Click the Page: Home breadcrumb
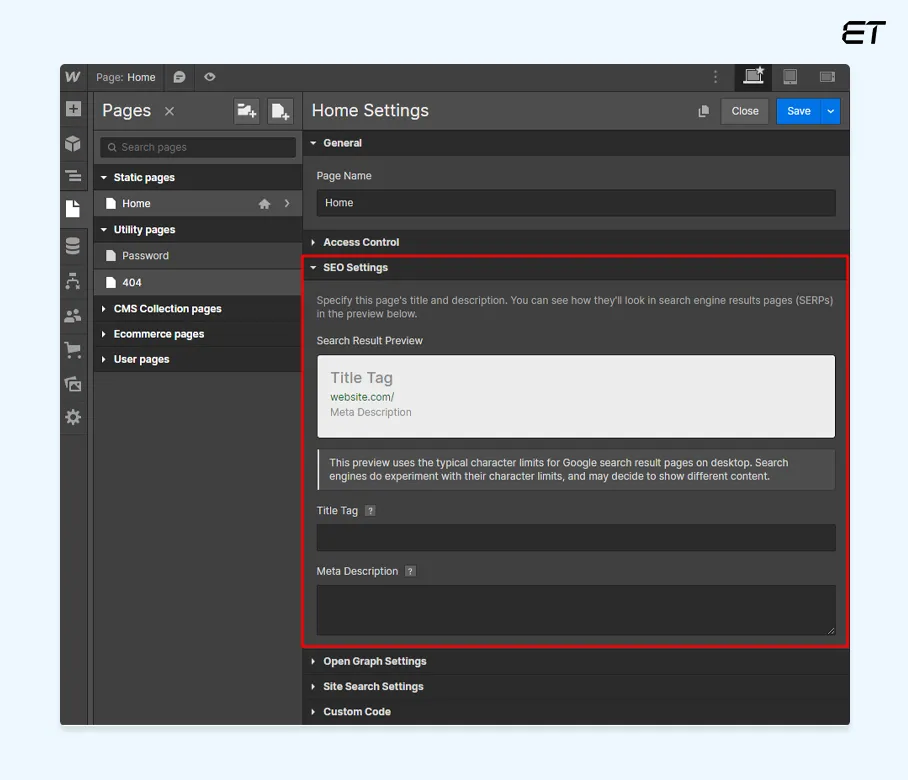Viewport: 908px width, 780px height. coord(126,77)
